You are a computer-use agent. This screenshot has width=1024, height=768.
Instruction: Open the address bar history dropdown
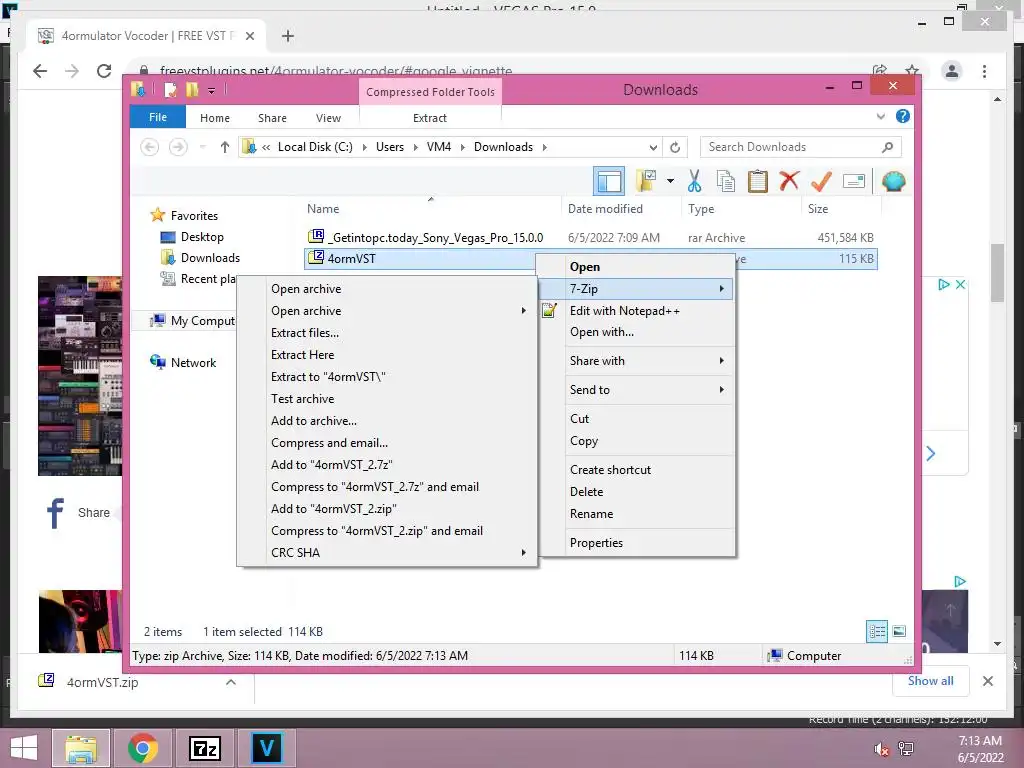pos(653,148)
